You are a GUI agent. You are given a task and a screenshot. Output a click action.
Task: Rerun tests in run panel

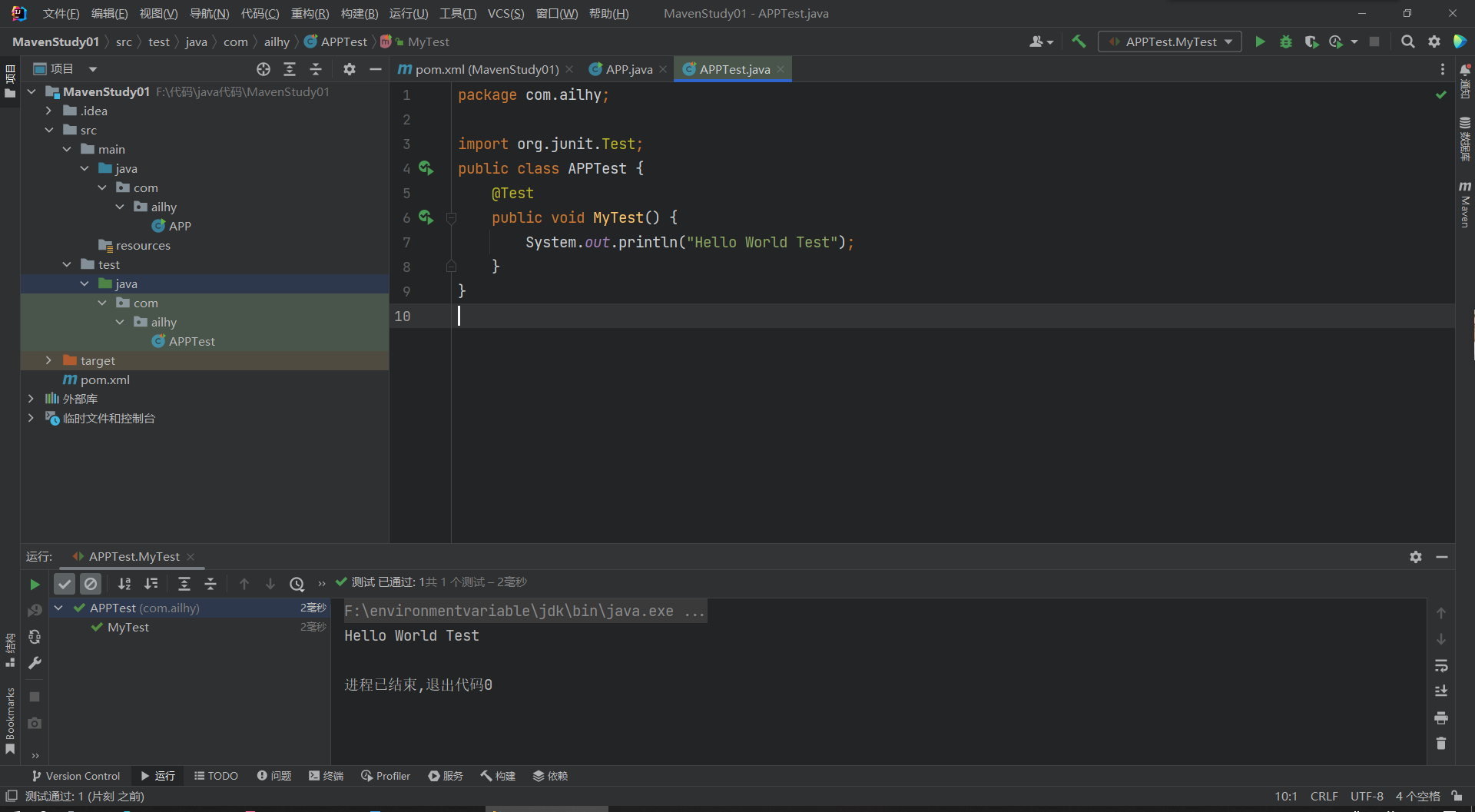click(x=35, y=584)
